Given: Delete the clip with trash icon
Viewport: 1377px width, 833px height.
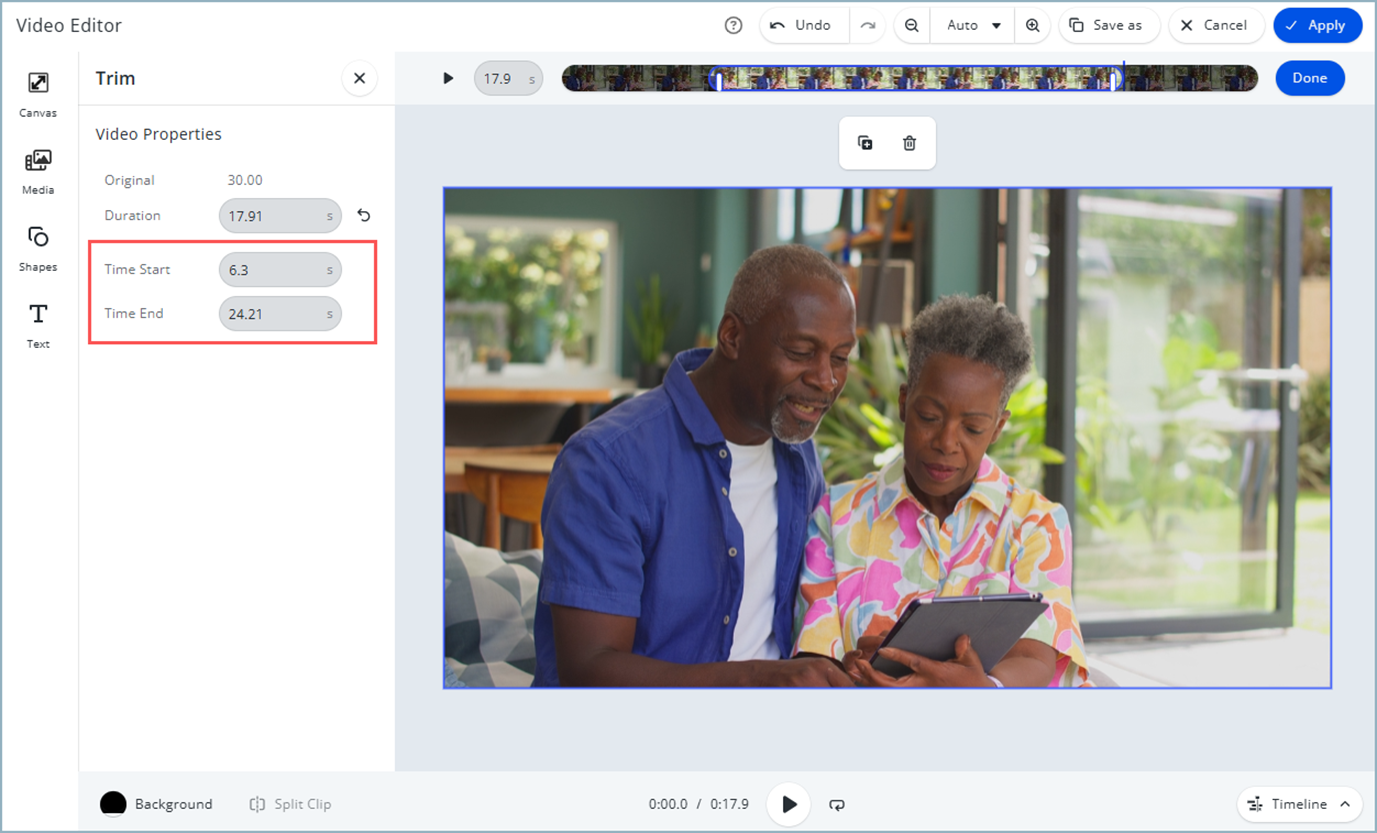Looking at the screenshot, I should point(909,143).
